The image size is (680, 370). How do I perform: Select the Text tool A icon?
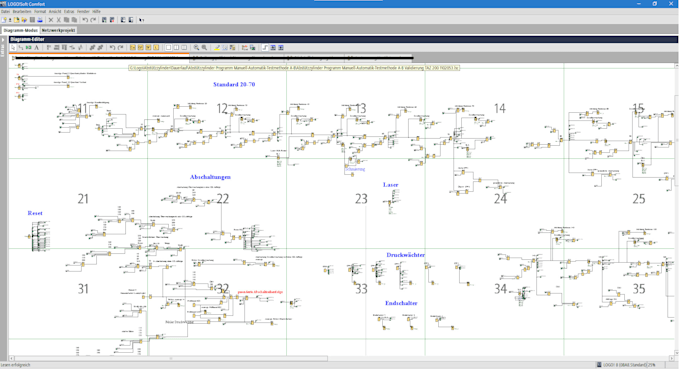tap(36, 48)
